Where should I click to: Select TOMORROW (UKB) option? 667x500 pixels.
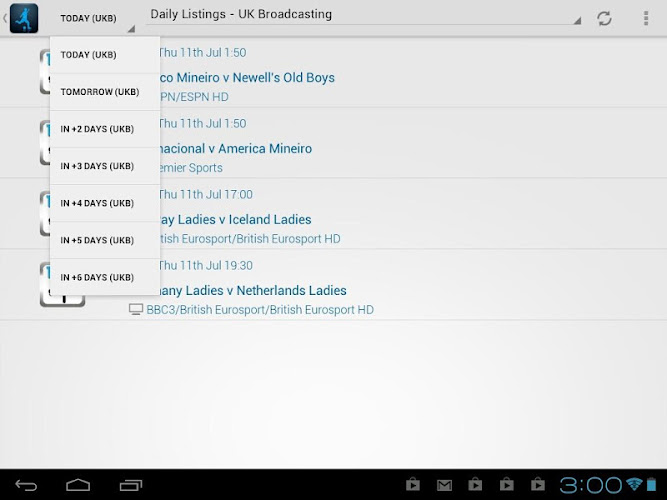pyautogui.click(x=105, y=92)
